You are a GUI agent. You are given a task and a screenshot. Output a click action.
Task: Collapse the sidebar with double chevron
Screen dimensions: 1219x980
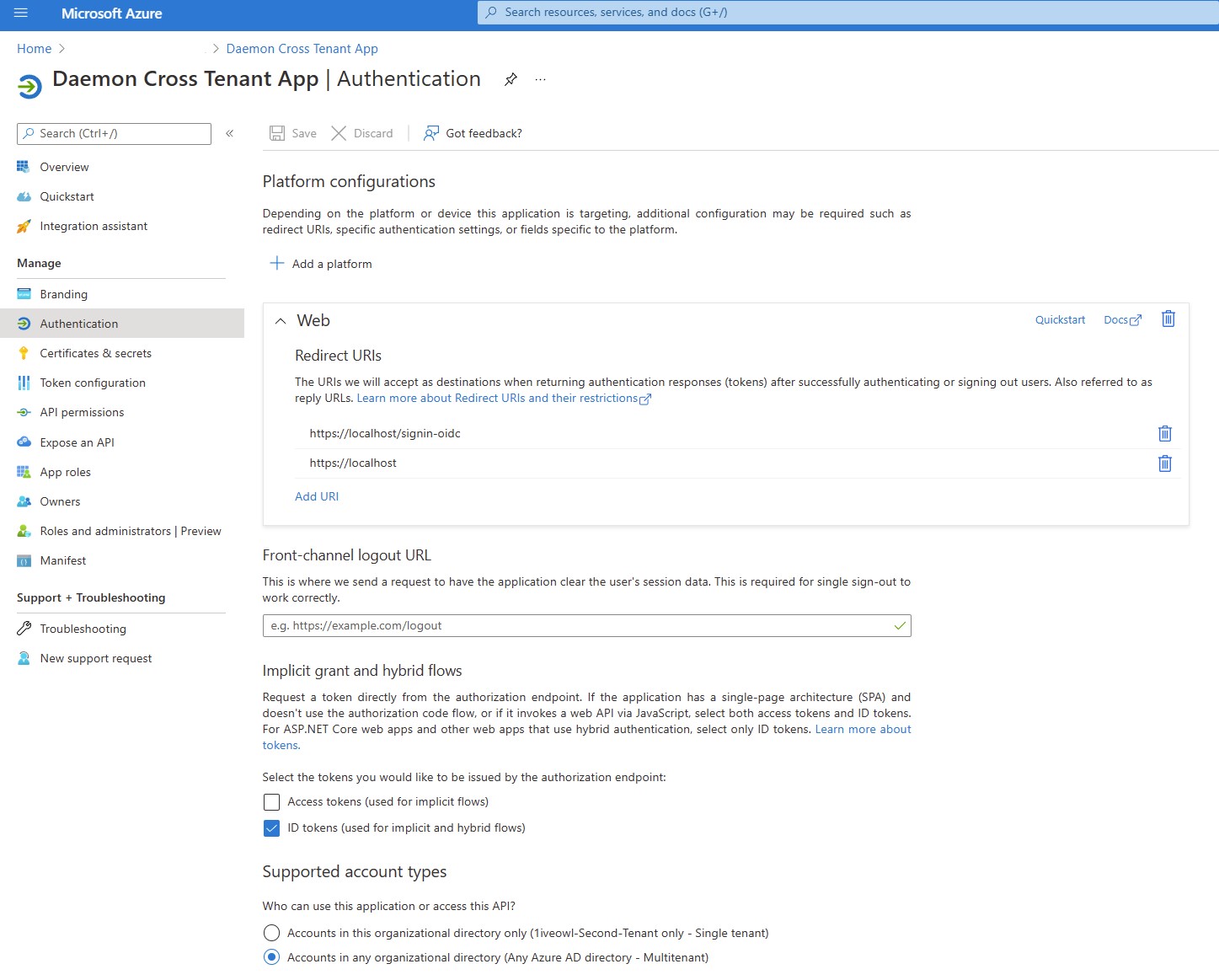(229, 133)
